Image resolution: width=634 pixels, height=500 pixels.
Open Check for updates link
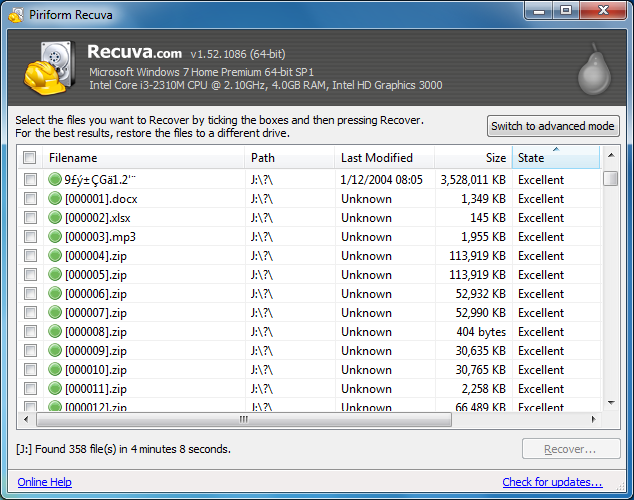coord(552,482)
